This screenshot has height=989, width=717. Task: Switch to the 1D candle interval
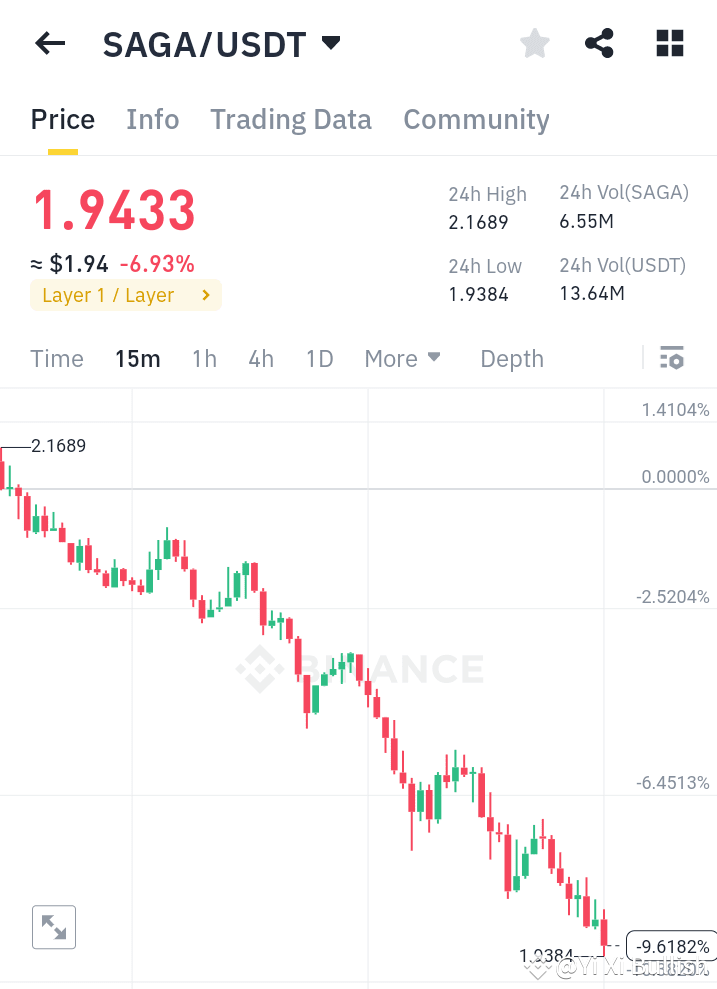(319, 358)
